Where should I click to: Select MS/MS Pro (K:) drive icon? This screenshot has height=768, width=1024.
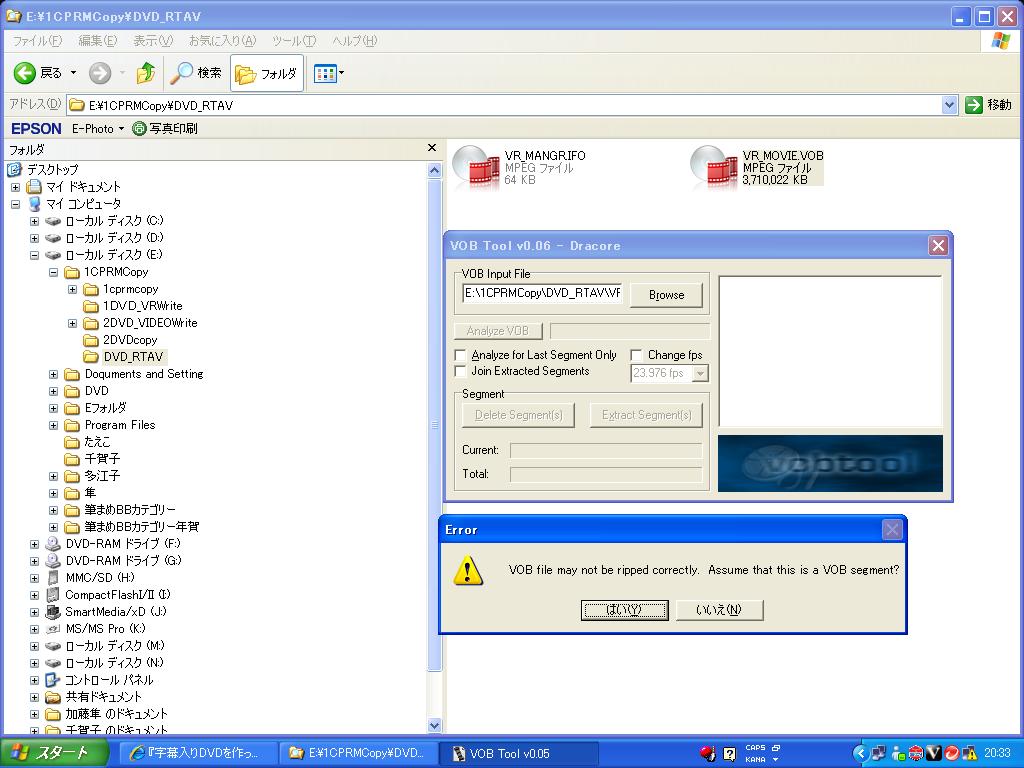tap(53, 629)
